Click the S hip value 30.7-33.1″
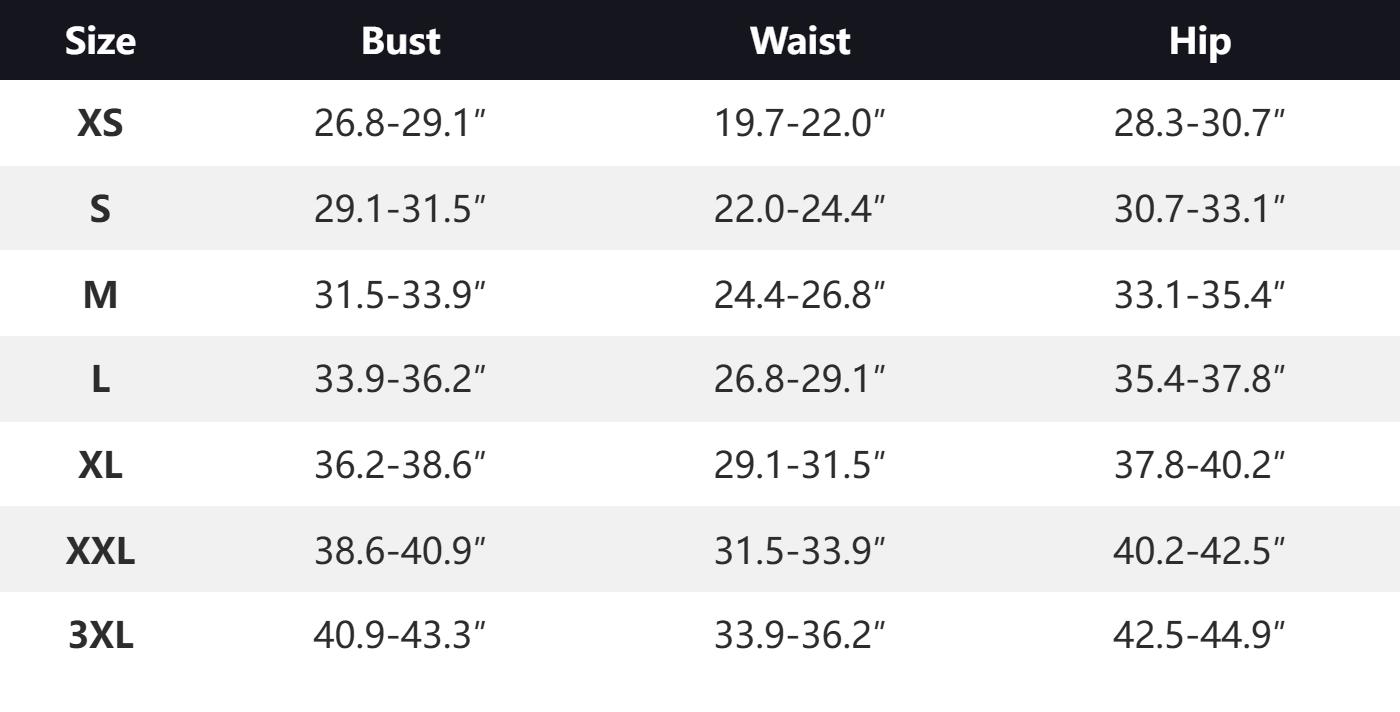The height and width of the screenshot is (712, 1400). tap(1200, 209)
